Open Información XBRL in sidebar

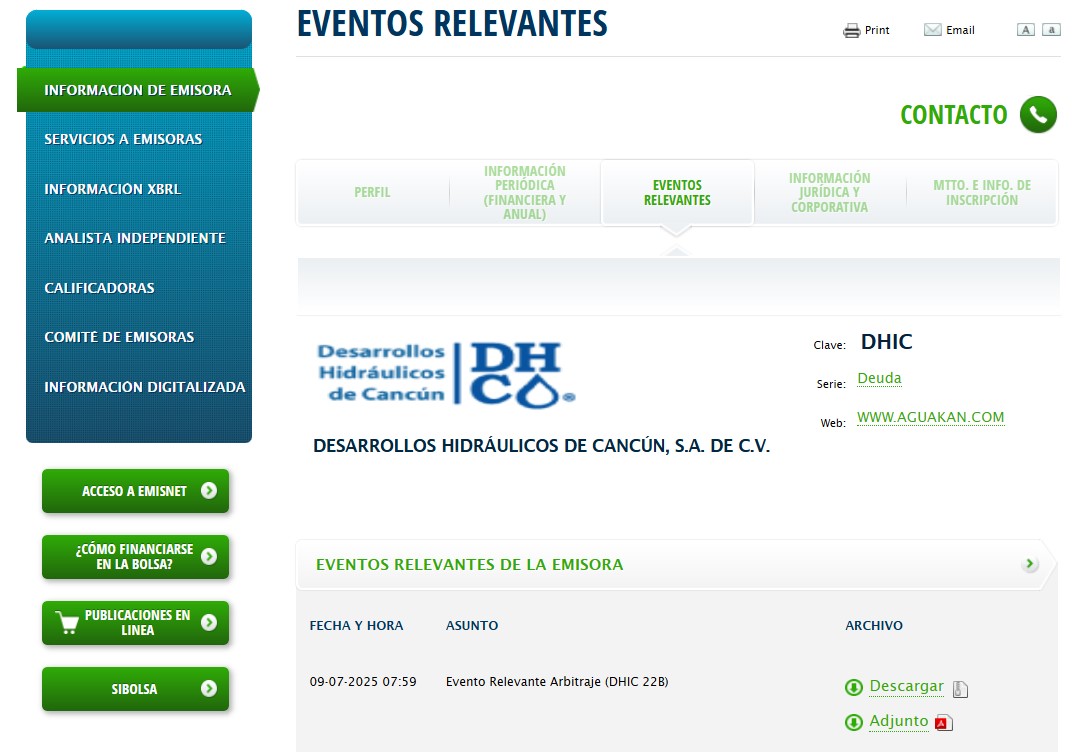[113, 189]
